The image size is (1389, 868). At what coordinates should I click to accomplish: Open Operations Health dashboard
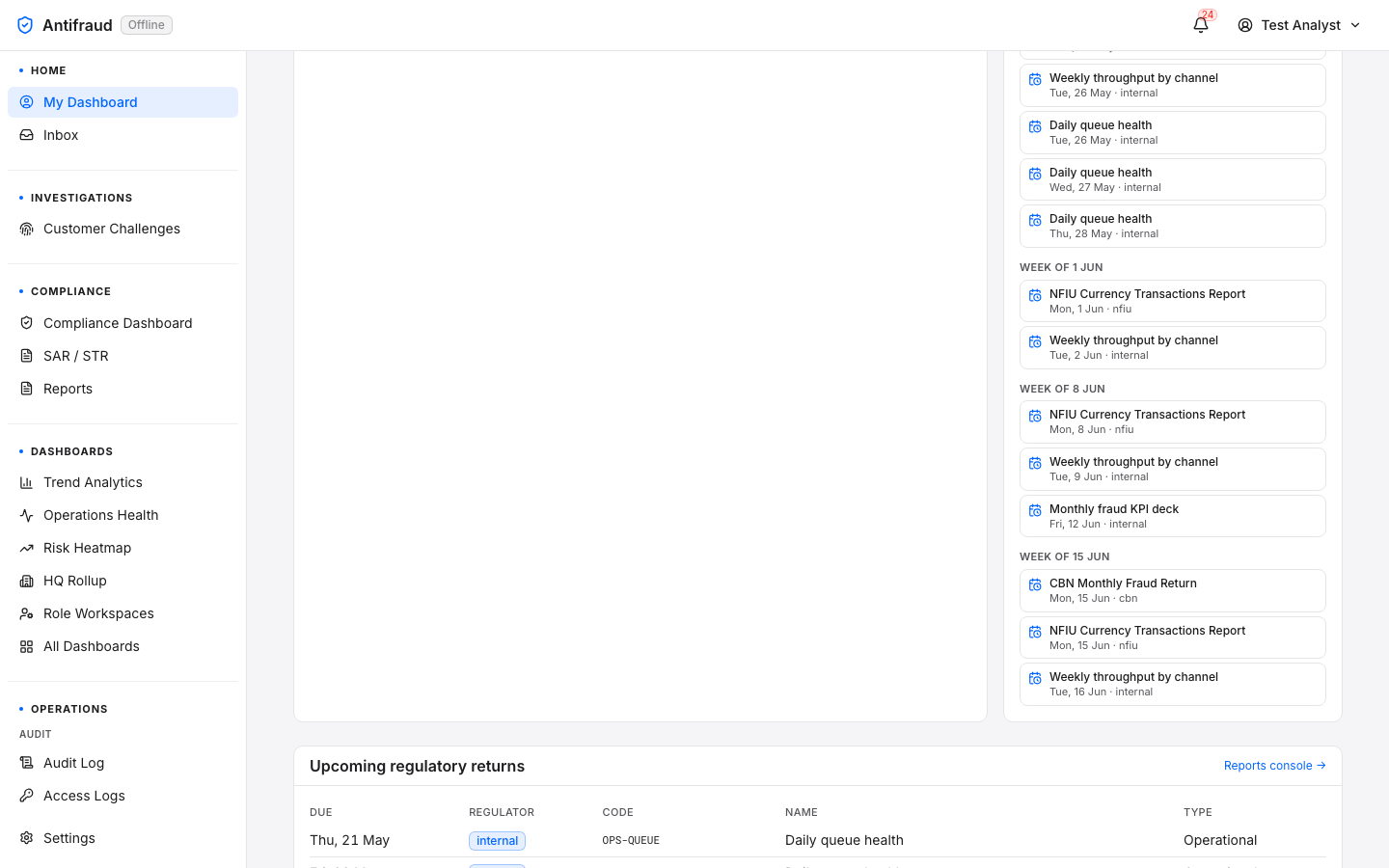pyautogui.click(x=123, y=515)
